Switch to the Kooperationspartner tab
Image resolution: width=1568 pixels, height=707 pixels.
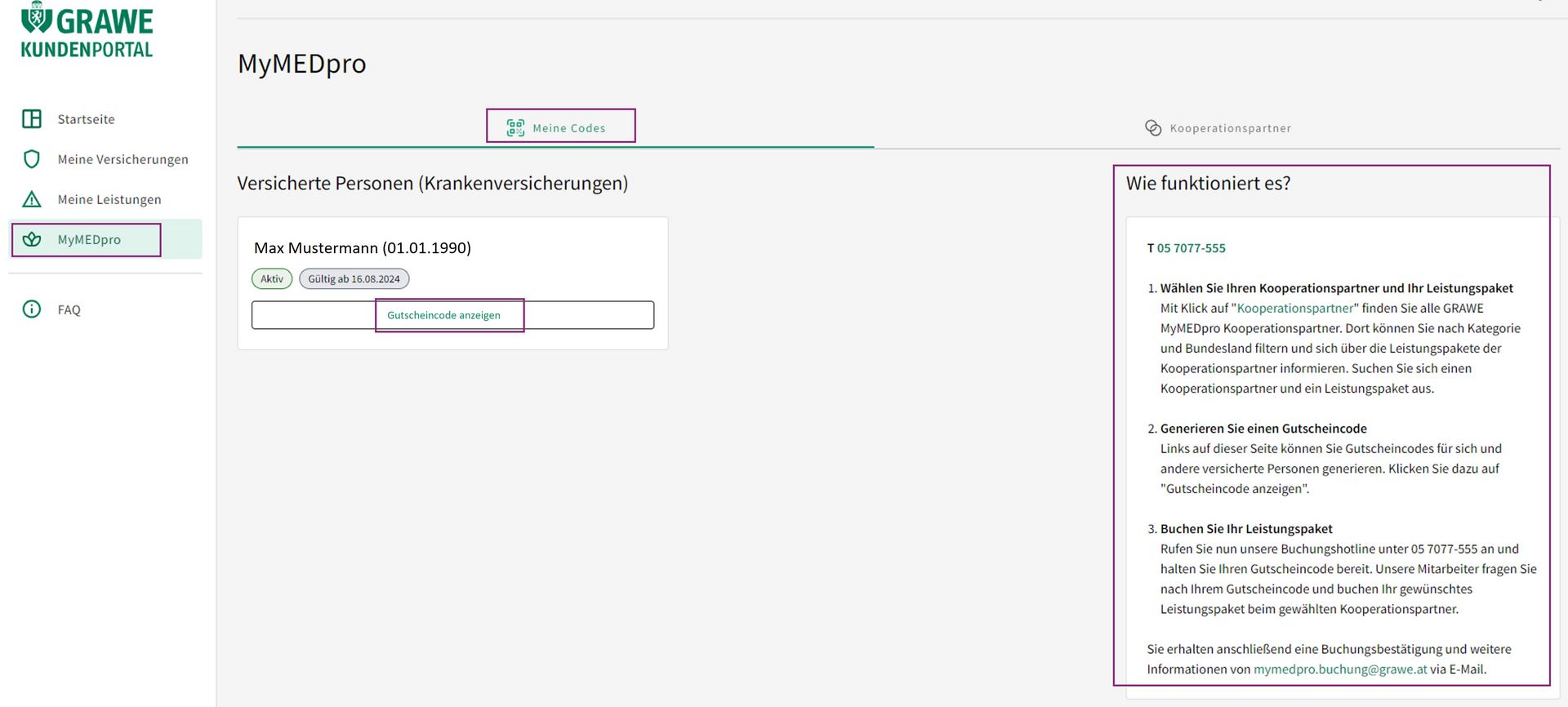(1218, 128)
